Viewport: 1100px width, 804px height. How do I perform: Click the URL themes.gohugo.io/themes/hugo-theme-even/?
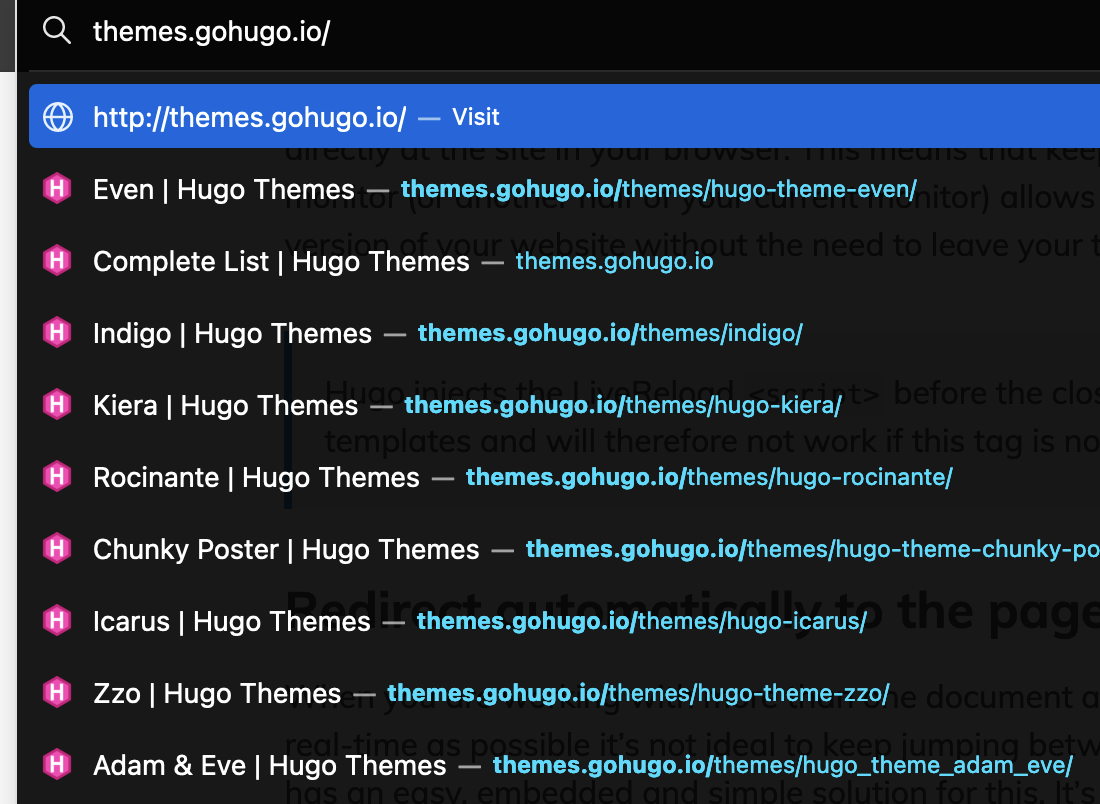click(x=659, y=189)
